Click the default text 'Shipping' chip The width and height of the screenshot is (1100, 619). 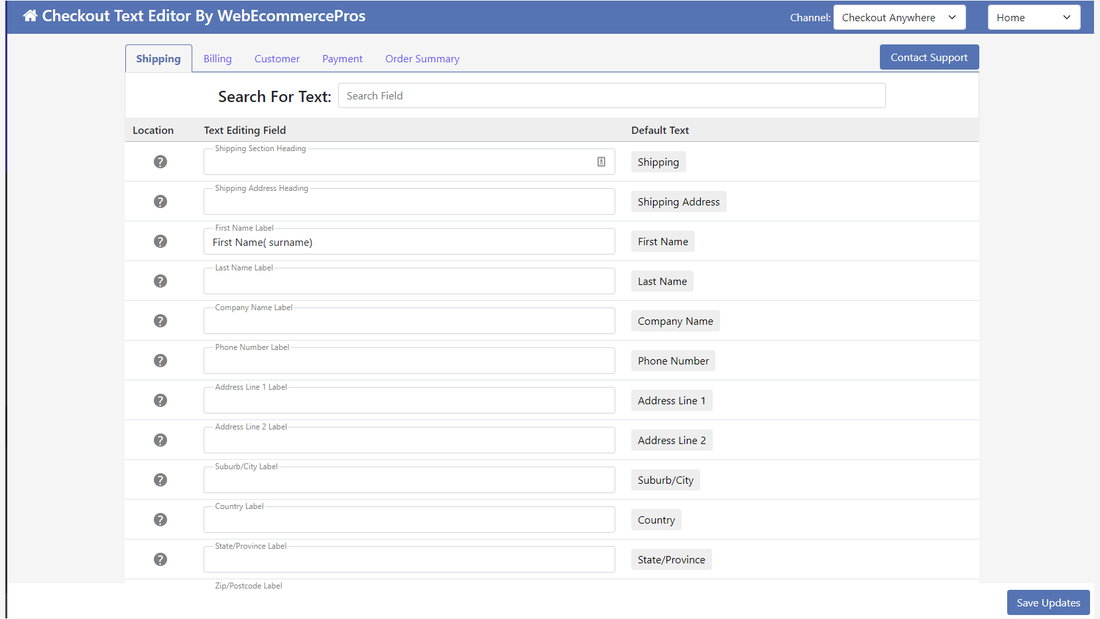658,162
